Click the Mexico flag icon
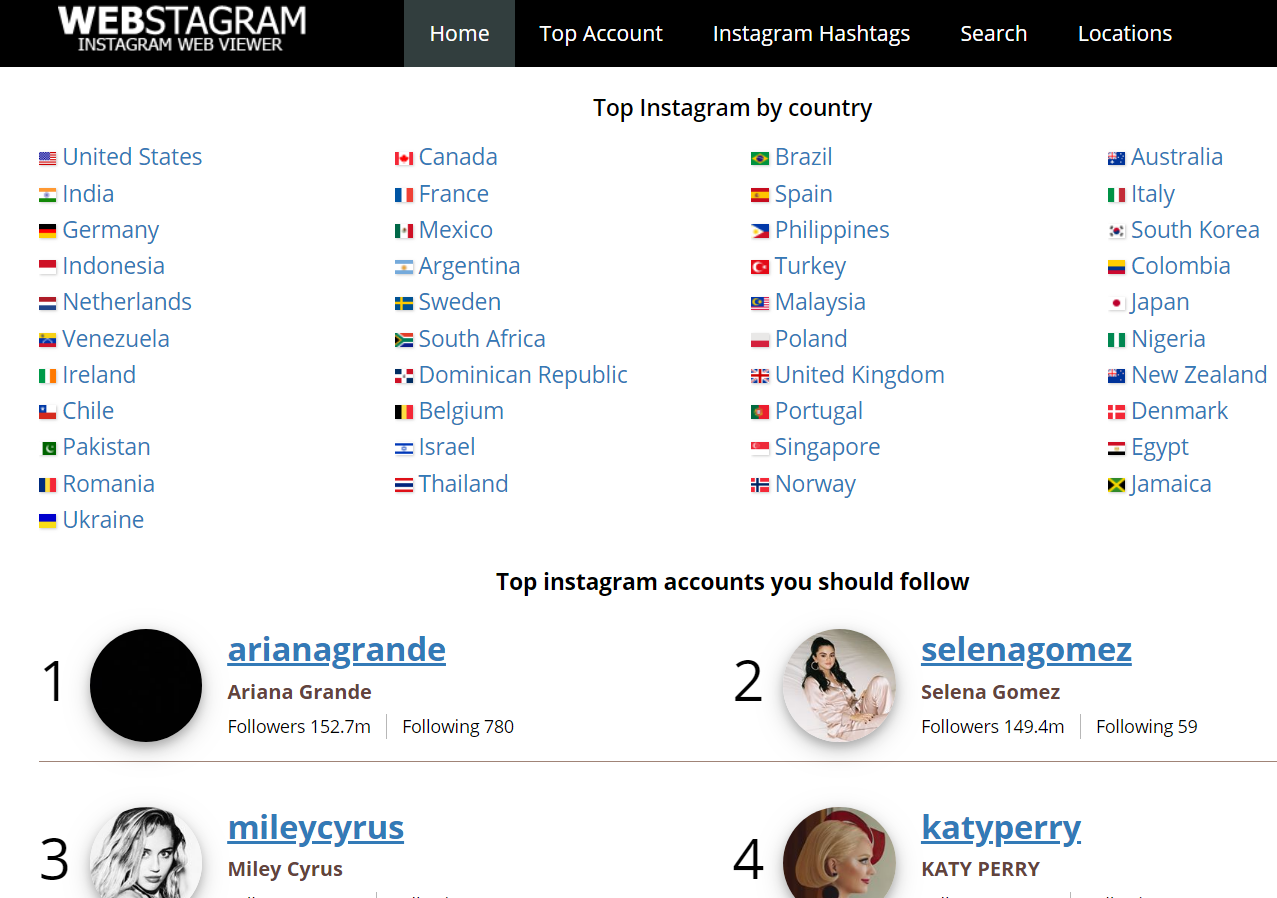The width and height of the screenshot is (1277, 898). pos(404,231)
